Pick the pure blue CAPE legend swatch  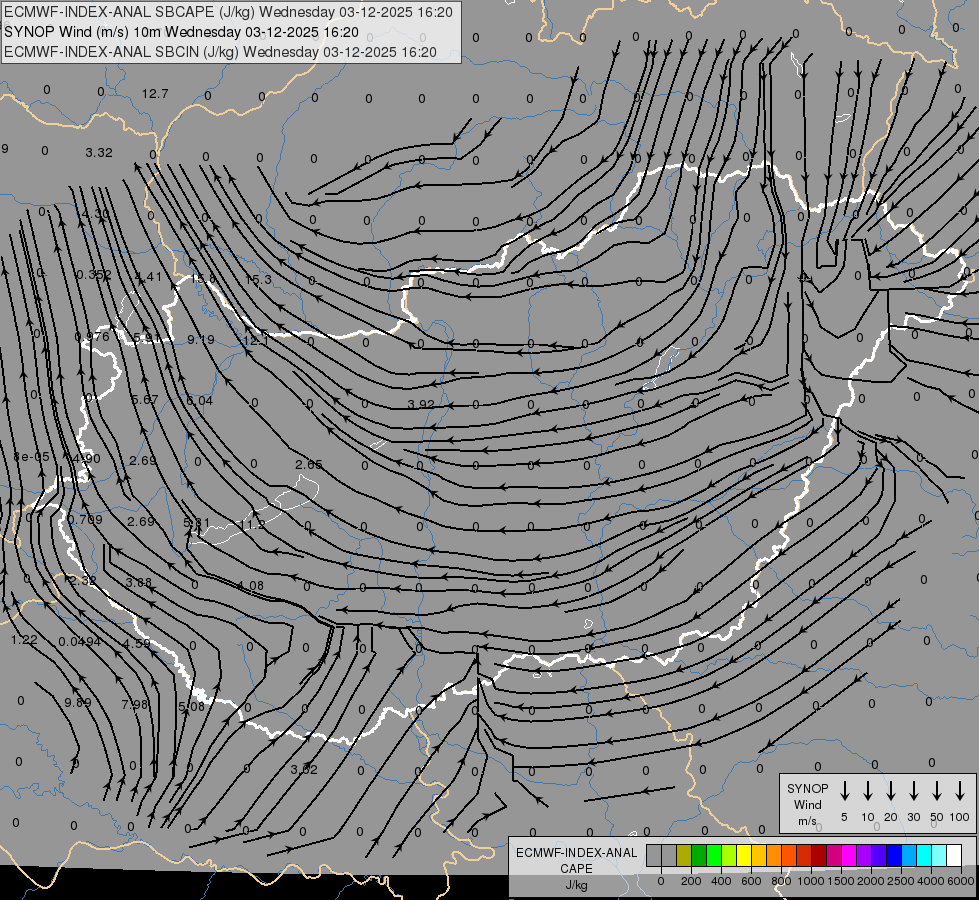tap(893, 855)
